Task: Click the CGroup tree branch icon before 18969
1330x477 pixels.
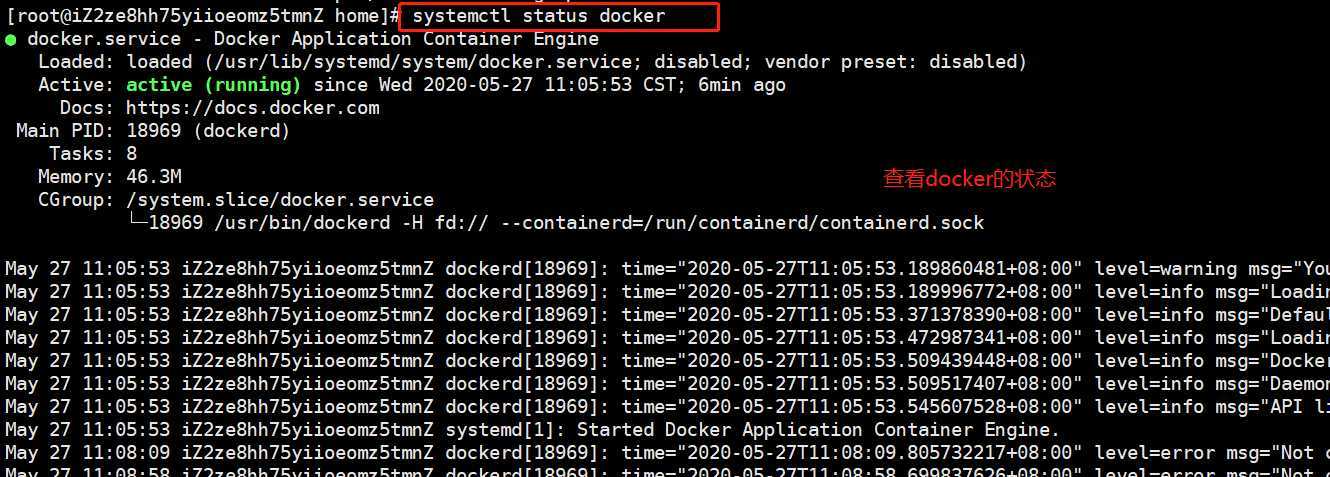Action: 137,222
